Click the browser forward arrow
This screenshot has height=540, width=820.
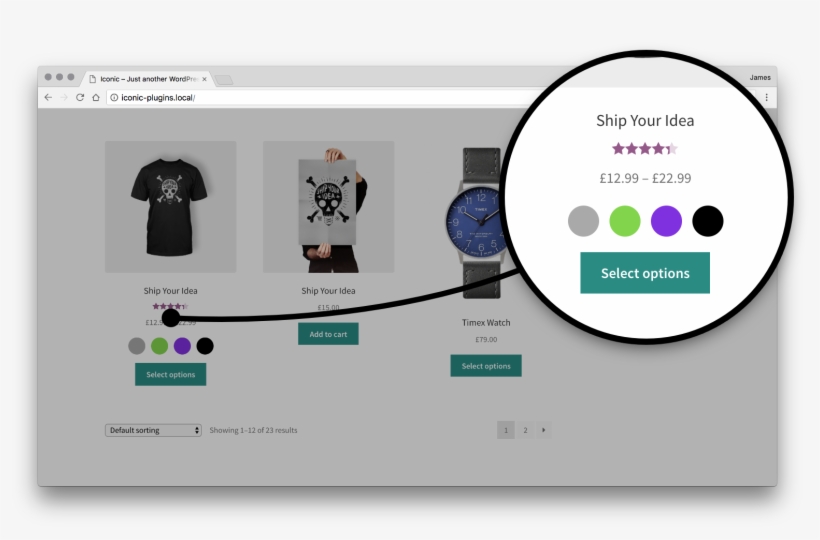tap(64, 97)
